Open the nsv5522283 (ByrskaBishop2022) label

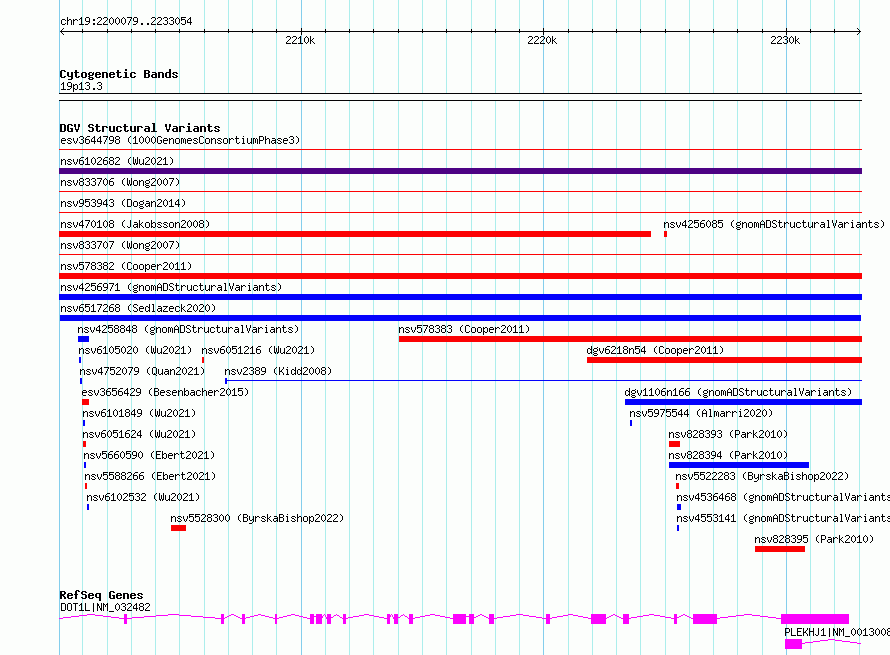coord(762,476)
